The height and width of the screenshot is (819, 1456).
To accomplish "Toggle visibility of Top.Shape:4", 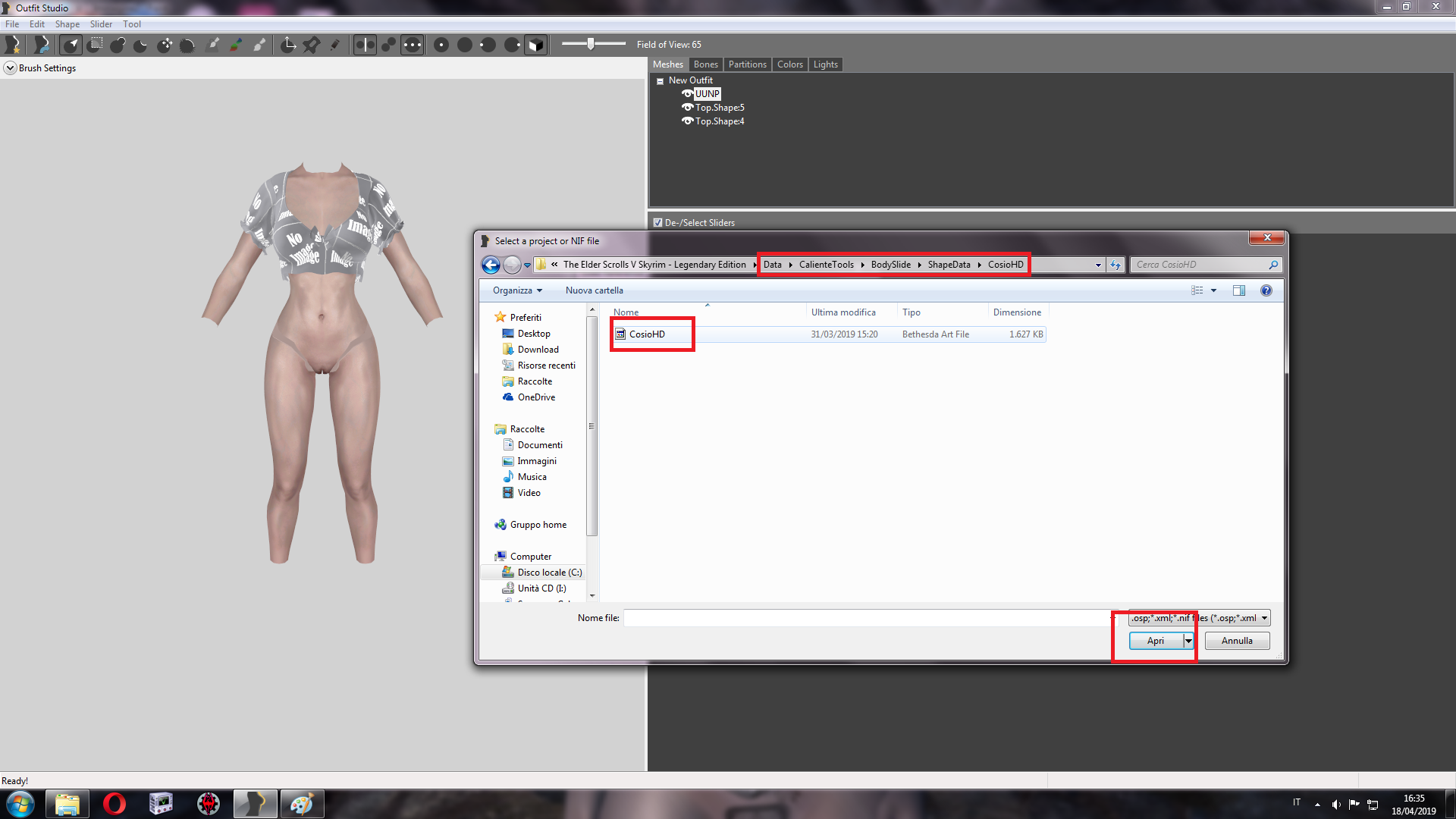I will 687,121.
